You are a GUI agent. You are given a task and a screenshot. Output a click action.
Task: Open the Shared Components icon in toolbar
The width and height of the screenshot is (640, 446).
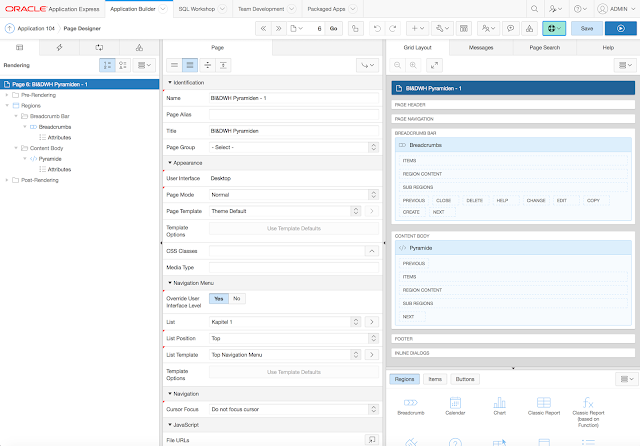pos(529,29)
